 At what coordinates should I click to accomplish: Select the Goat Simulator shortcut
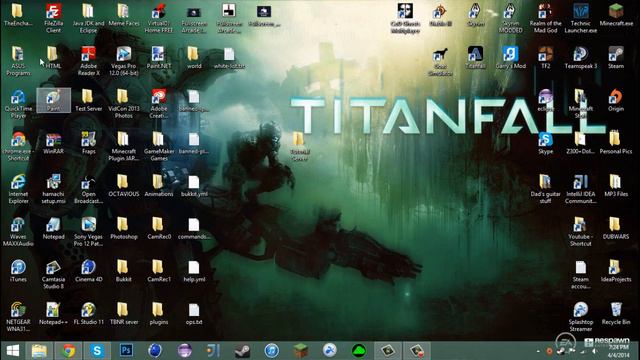pyautogui.click(x=440, y=62)
